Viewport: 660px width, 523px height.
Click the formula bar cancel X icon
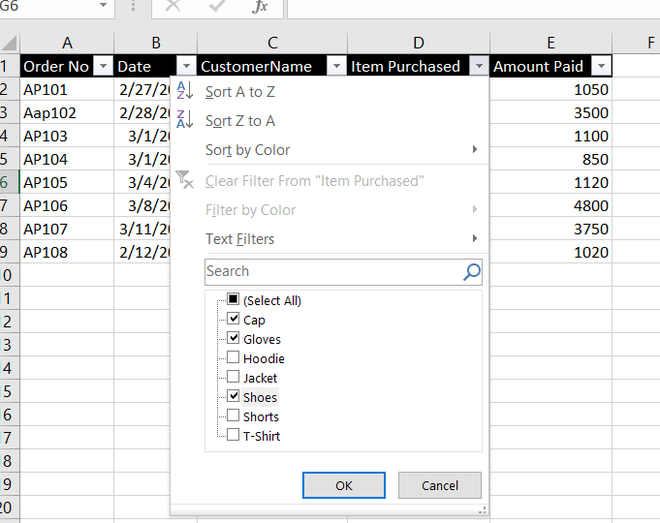pos(173,7)
